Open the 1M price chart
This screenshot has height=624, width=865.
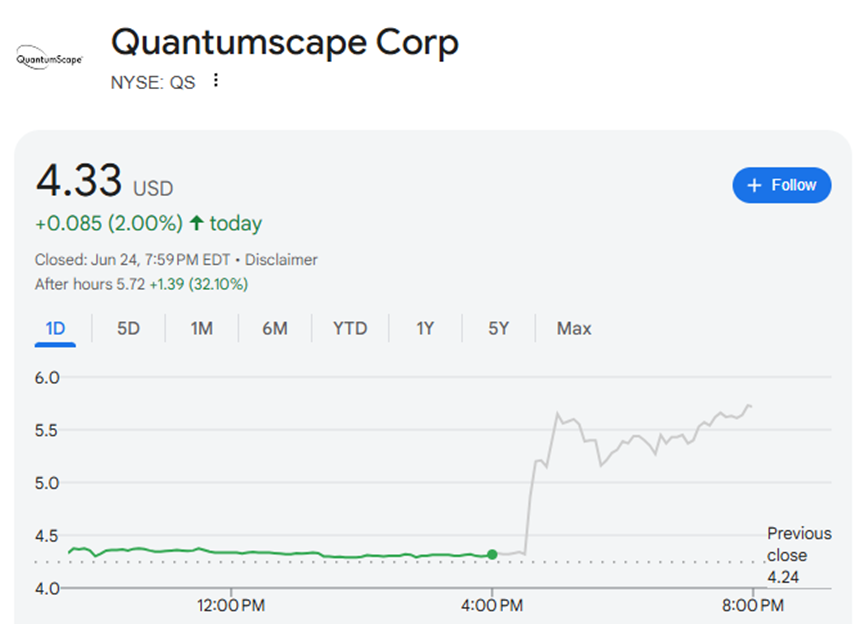pyautogui.click(x=201, y=328)
